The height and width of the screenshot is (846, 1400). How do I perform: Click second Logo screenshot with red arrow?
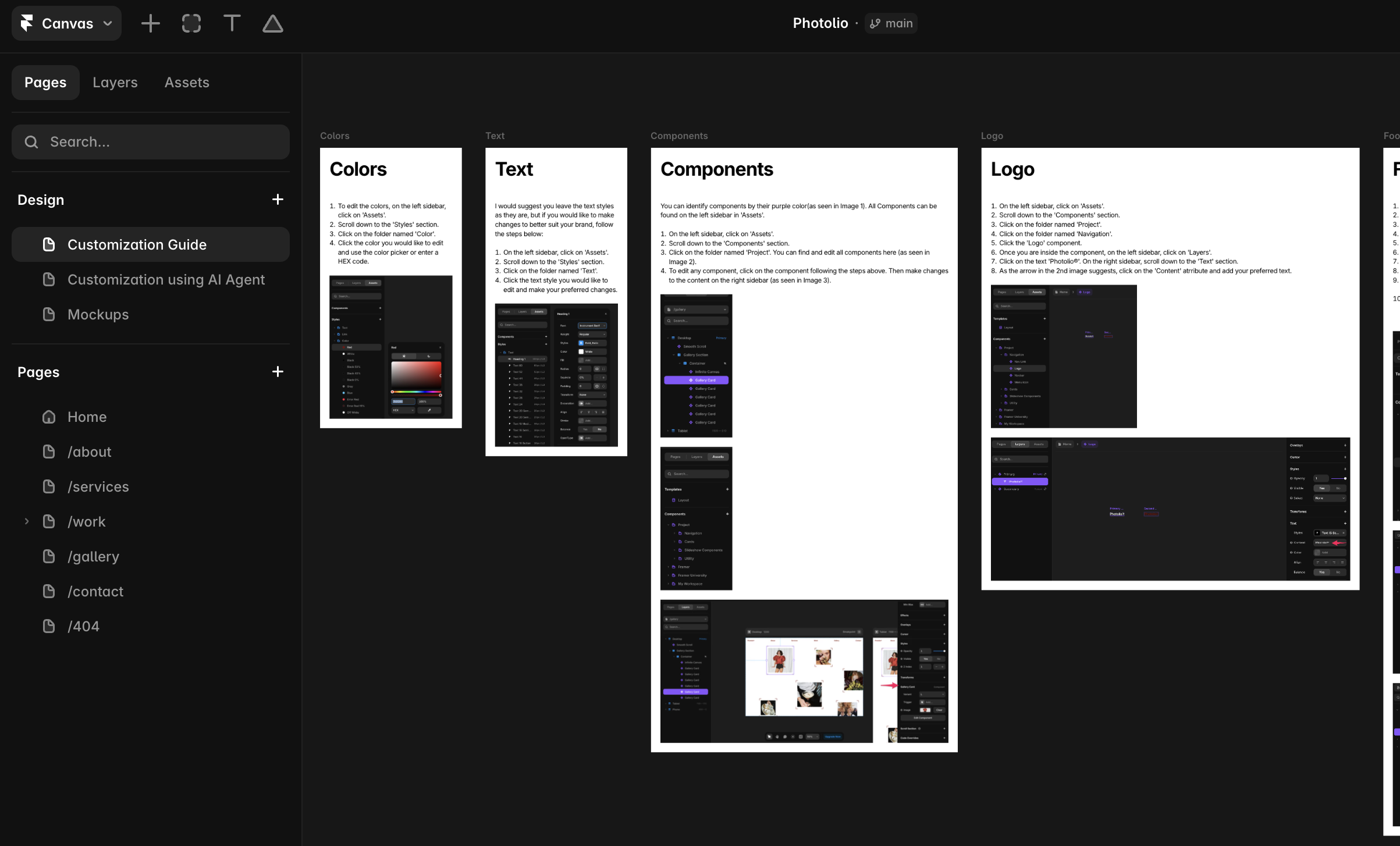click(1170, 509)
